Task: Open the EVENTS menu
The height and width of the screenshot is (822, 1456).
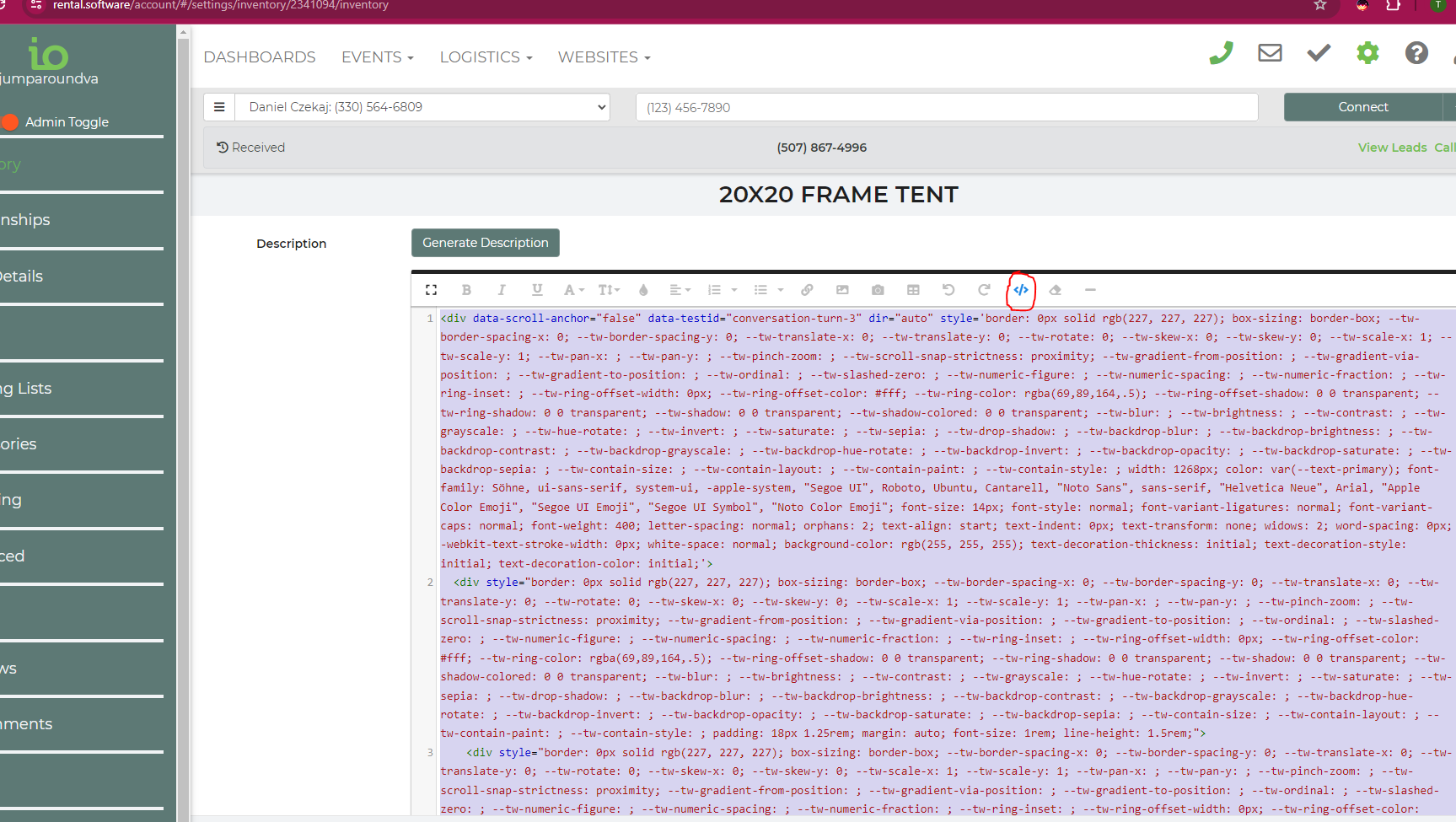Action: (x=377, y=57)
